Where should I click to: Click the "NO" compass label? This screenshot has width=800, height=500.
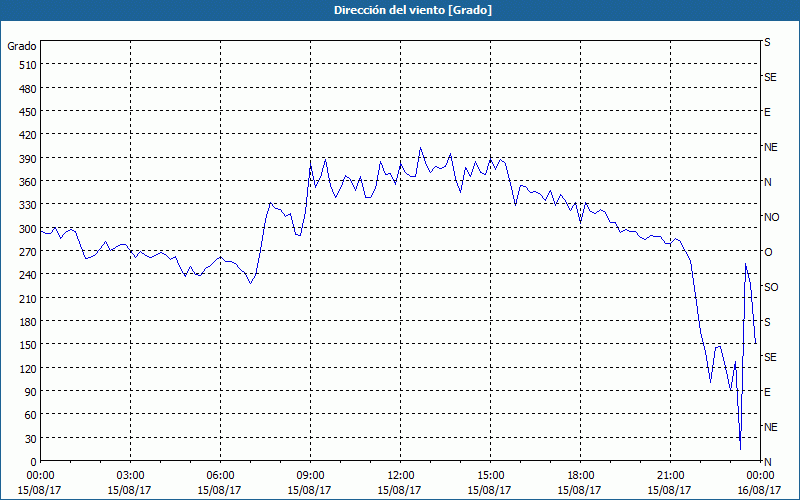pyautogui.click(x=771, y=217)
